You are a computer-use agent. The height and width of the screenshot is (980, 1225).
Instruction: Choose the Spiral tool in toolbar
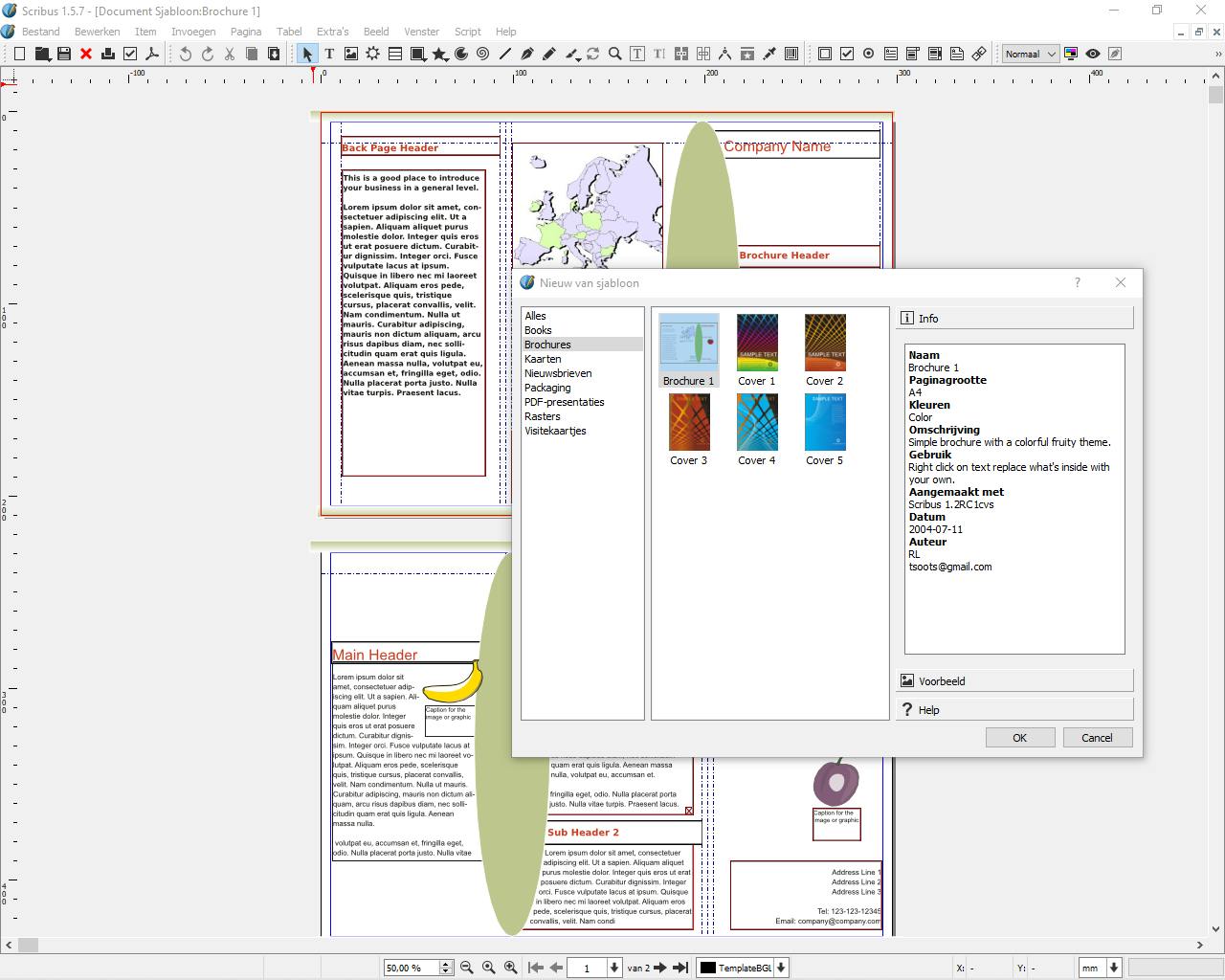point(483,55)
